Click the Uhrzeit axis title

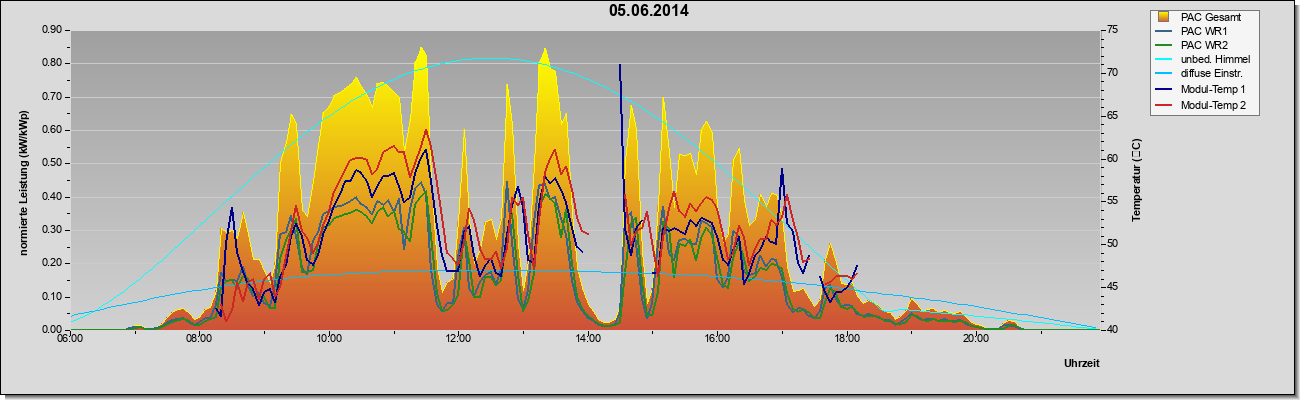click(1082, 364)
